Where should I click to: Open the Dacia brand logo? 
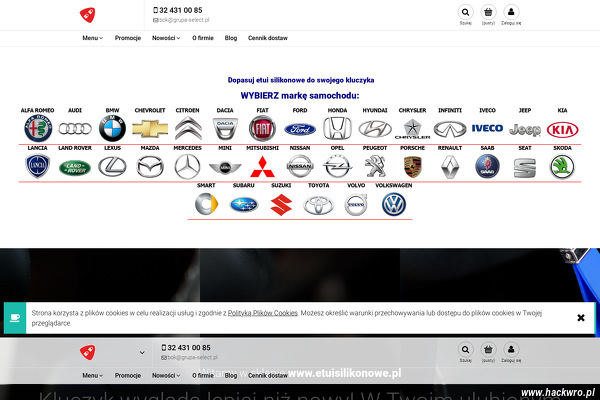[225, 129]
